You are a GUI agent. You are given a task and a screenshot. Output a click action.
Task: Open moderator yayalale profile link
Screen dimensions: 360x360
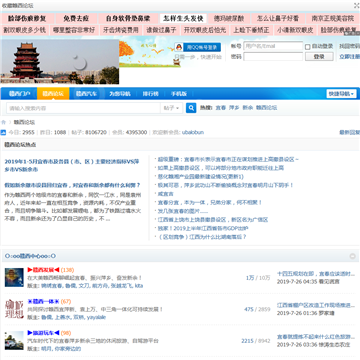[x=96, y=317]
